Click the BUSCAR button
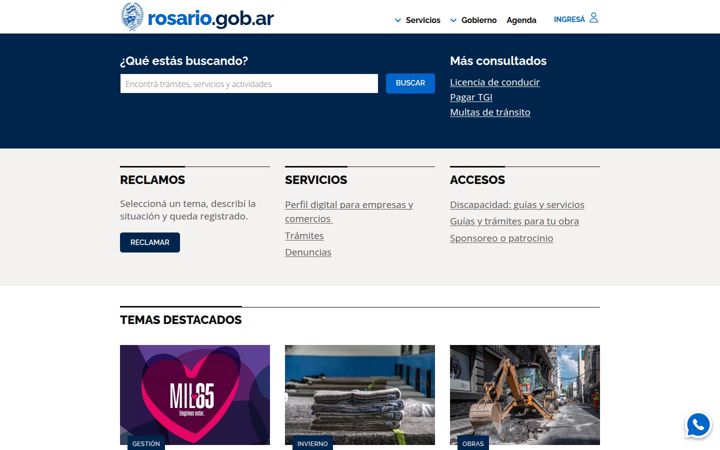 [x=410, y=83]
